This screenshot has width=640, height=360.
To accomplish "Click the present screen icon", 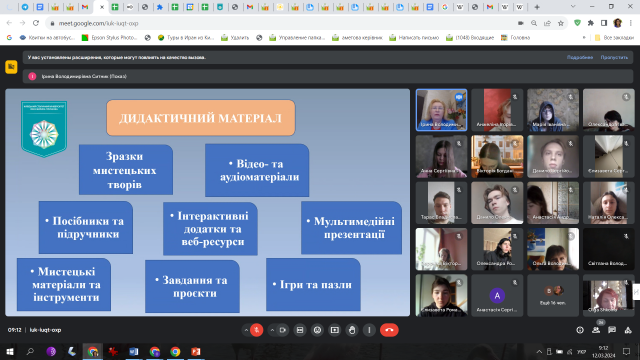I will pos(335,330).
